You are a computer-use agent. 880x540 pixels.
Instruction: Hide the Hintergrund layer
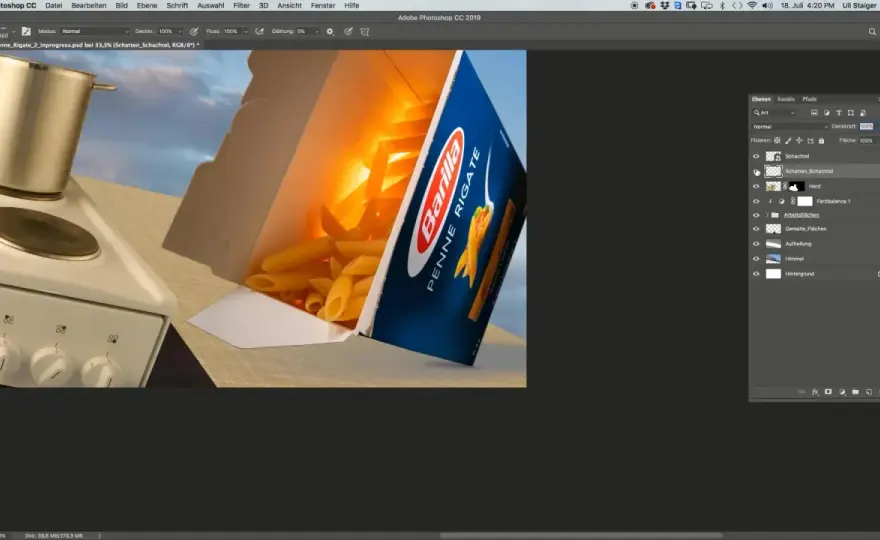(x=756, y=274)
